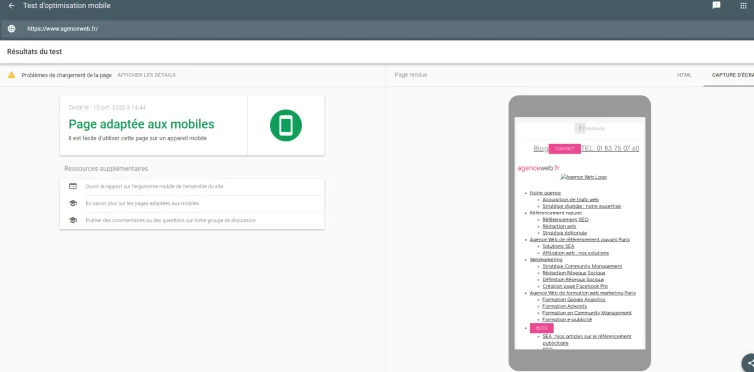Screen dimensions: 754x372
Task: Edit the tested URL https://www.agenceweb.fr/
Action: coord(63,29)
